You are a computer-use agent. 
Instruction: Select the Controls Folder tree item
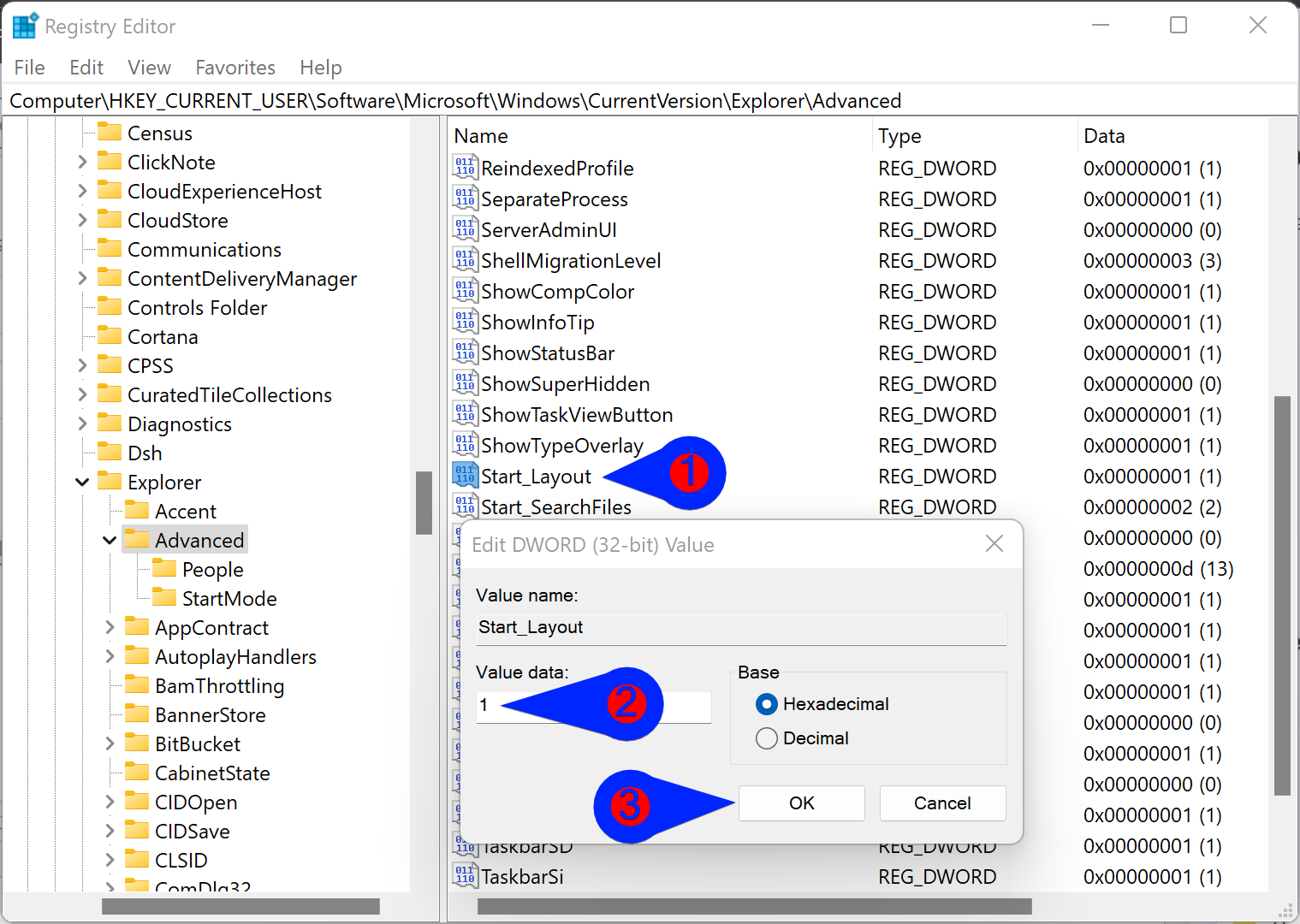pyautogui.click(x=197, y=307)
